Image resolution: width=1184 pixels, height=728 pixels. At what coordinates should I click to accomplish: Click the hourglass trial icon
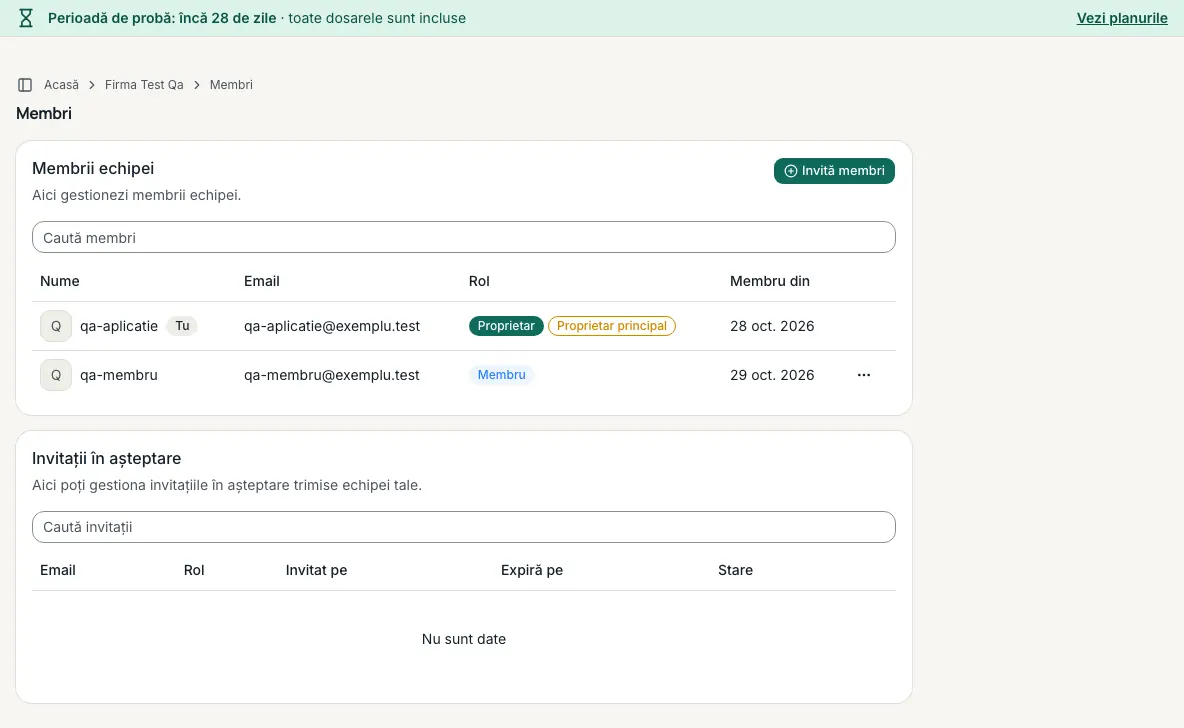click(x=26, y=18)
